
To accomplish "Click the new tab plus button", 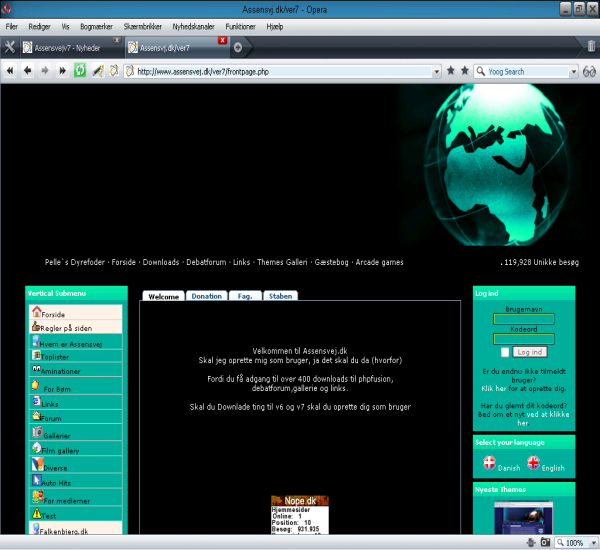I will (237, 46).
